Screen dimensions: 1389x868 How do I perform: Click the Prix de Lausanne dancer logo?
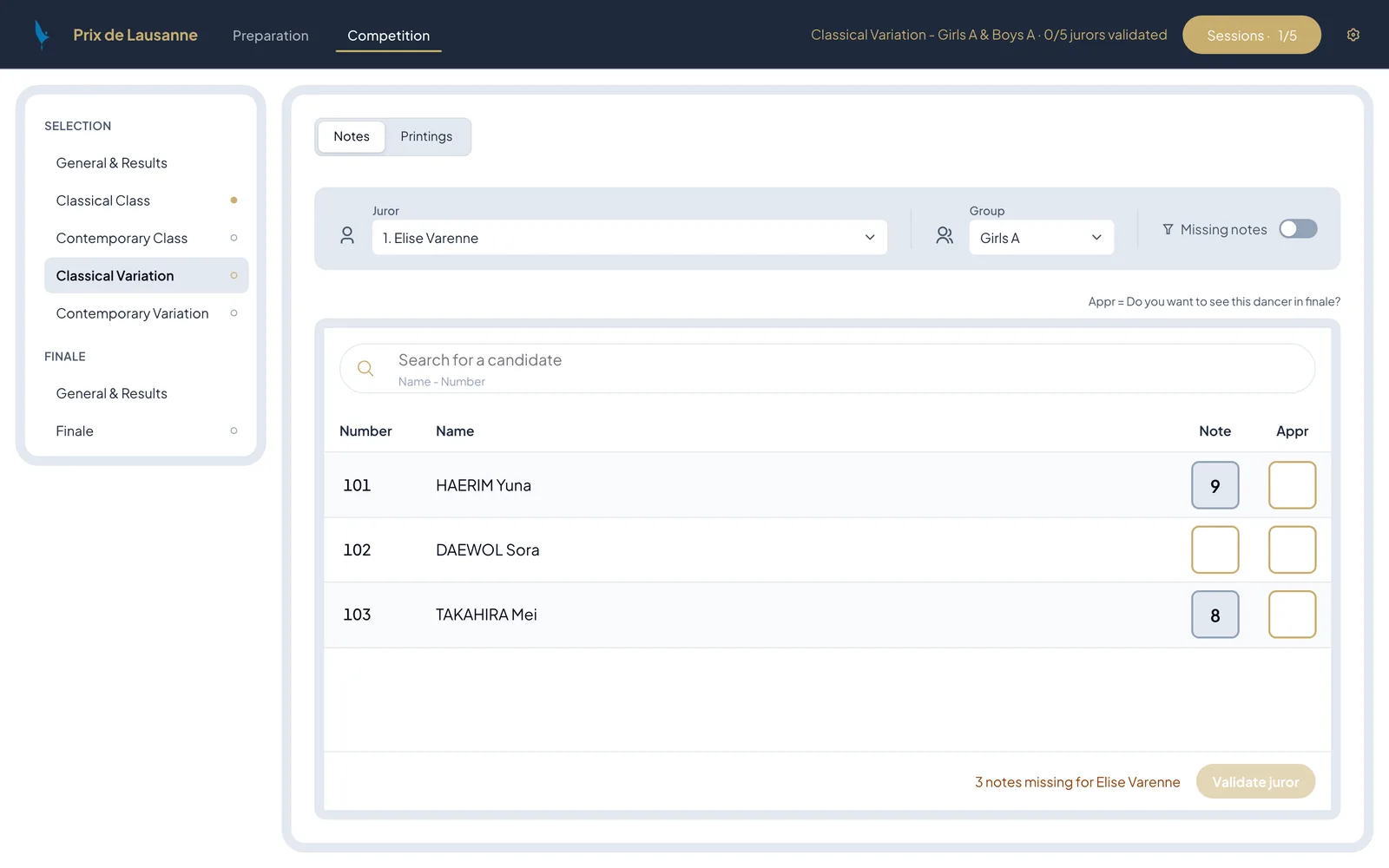pos(41,35)
